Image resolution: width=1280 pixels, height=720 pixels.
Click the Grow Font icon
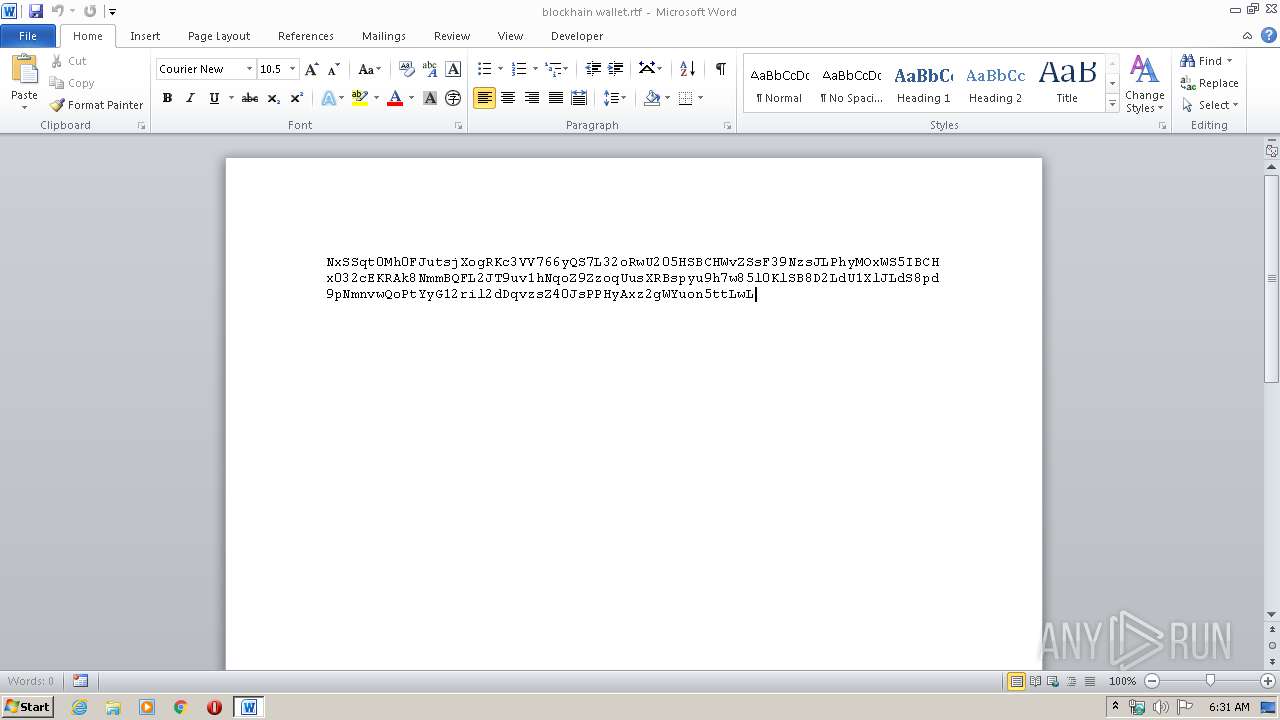pos(312,69)
